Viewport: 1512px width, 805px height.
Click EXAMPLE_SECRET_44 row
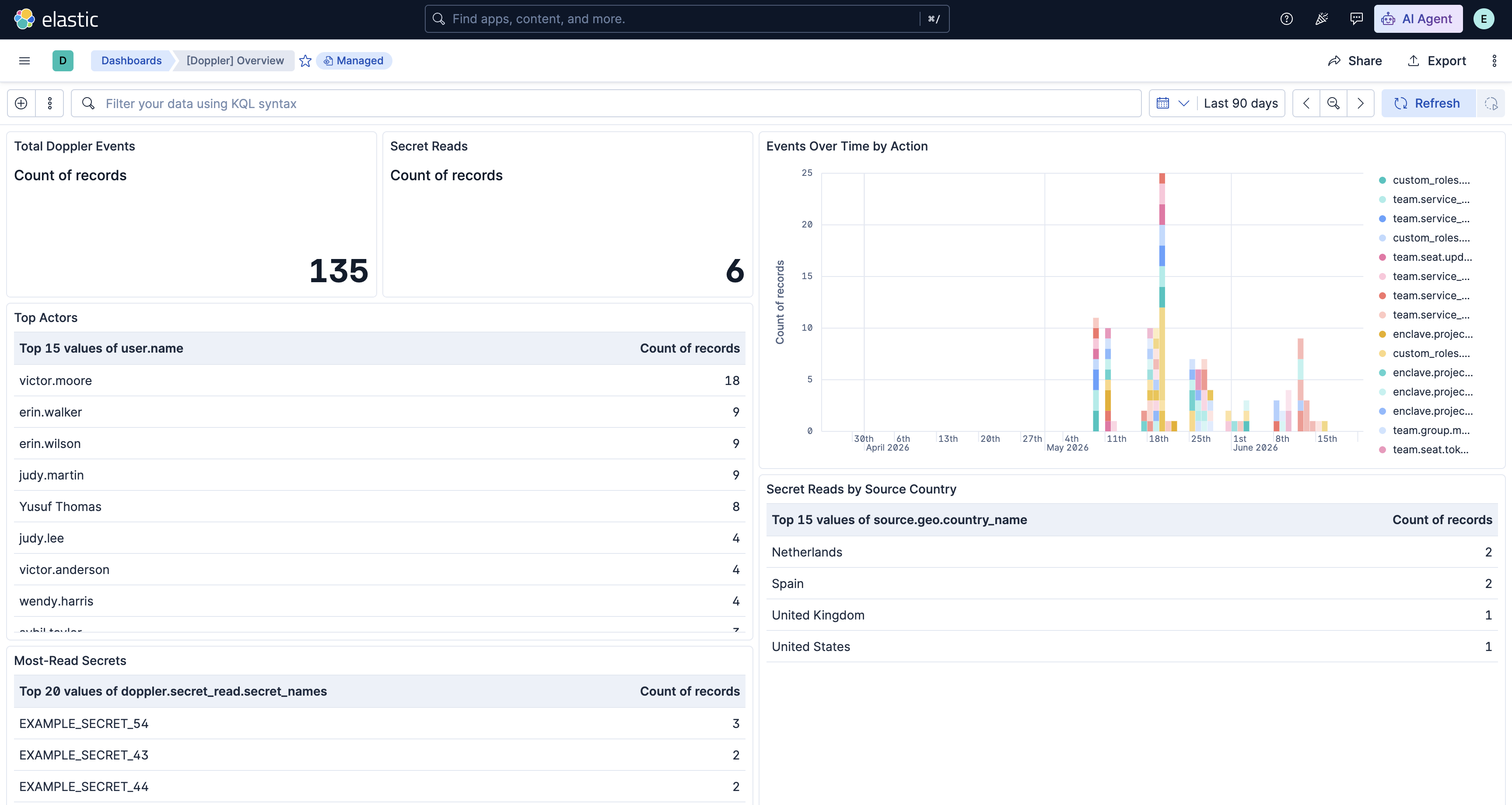(x=379, y=787)
